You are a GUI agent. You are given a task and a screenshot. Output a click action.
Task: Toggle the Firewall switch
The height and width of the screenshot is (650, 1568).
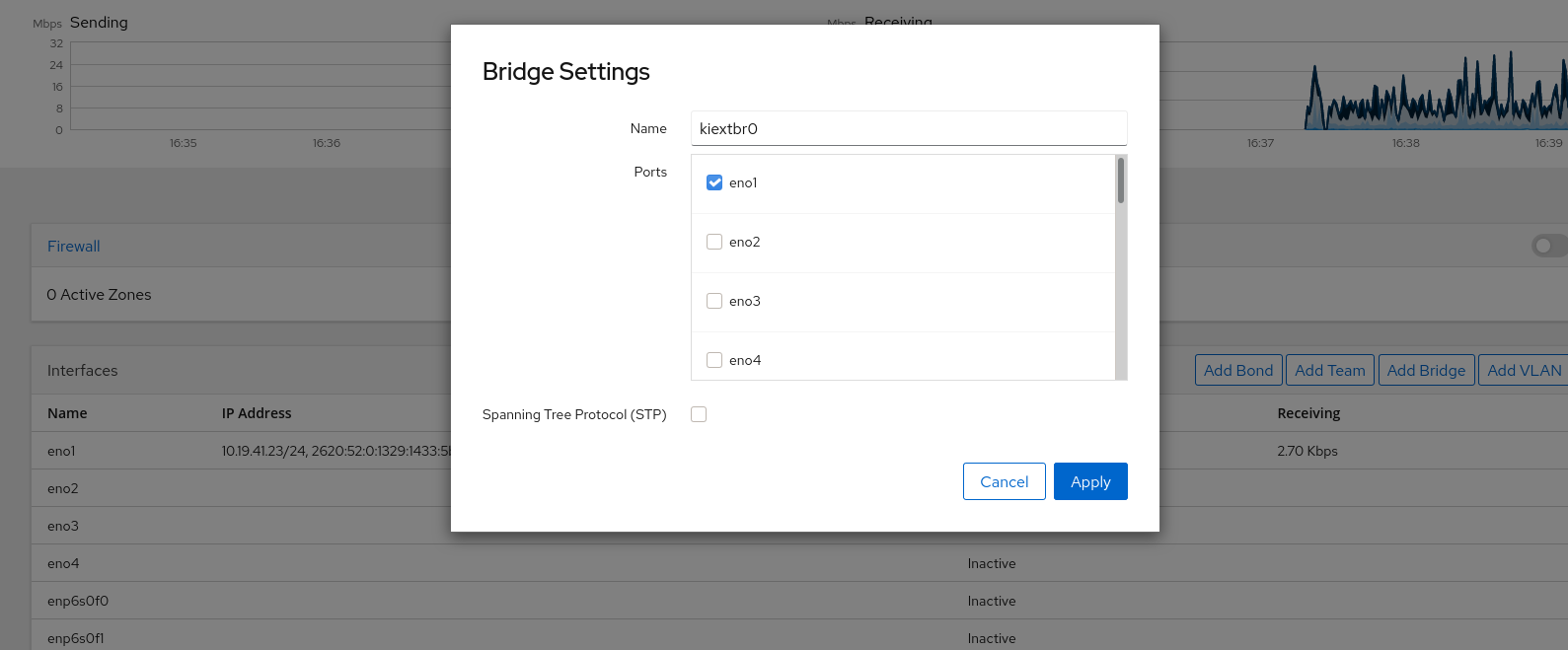click(x=1549, y=246)
